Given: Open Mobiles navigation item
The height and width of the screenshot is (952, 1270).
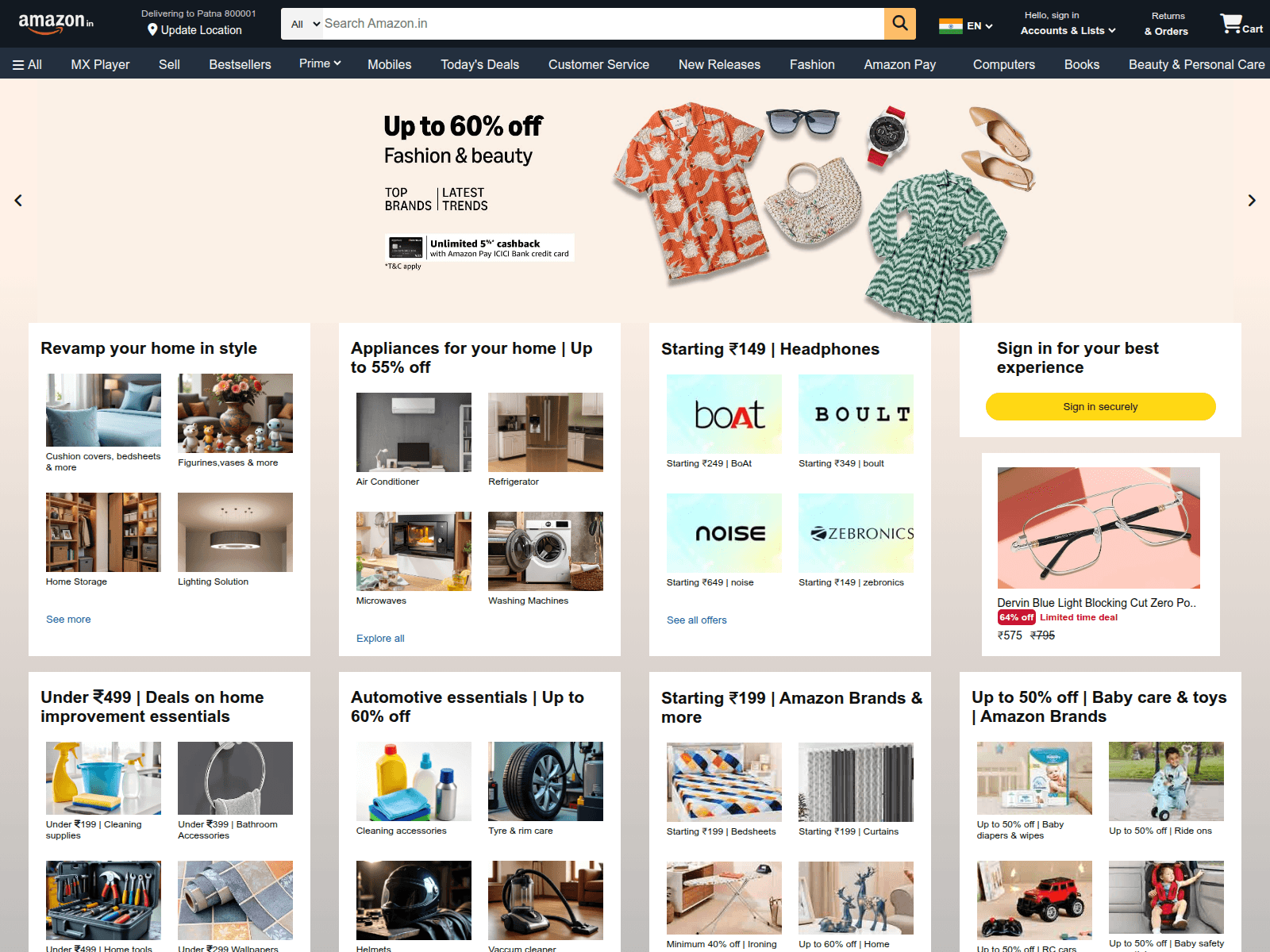Looking at the screenshot, I should pyautogui.click(x=389, y=64).
